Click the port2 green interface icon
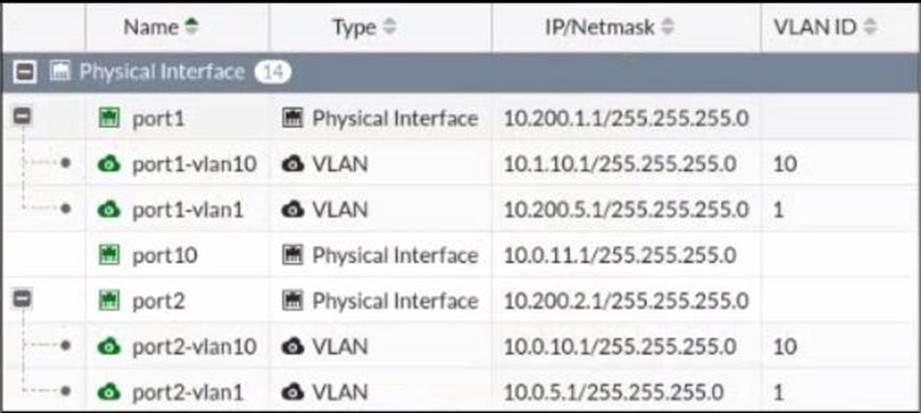This screenshot has height=413, width=921. pos(109,301)
